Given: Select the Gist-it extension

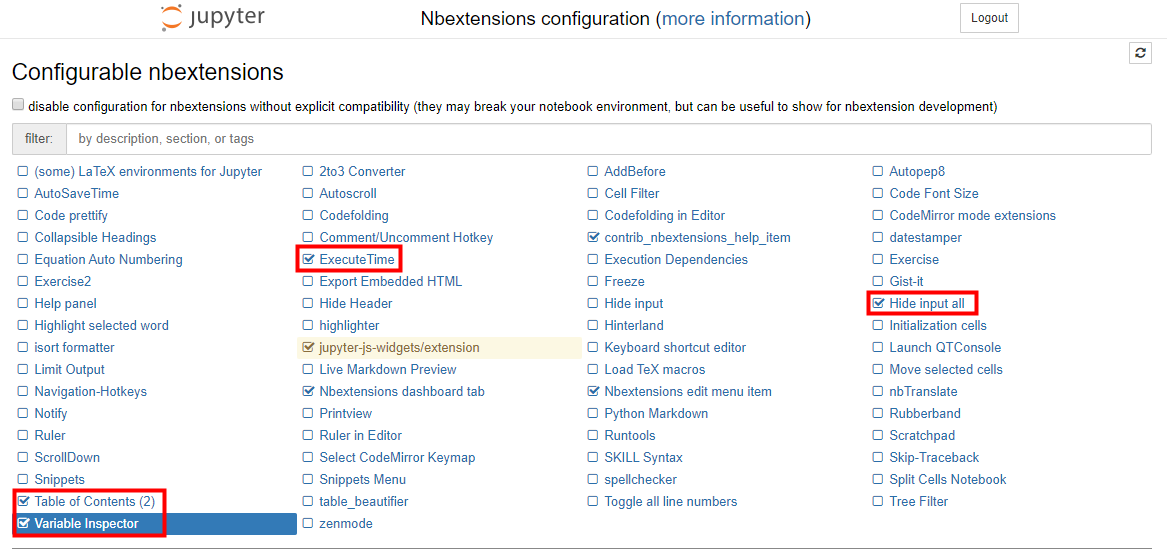Looking at the screenshot, I should pyautogui.click(x=907, y=281).
